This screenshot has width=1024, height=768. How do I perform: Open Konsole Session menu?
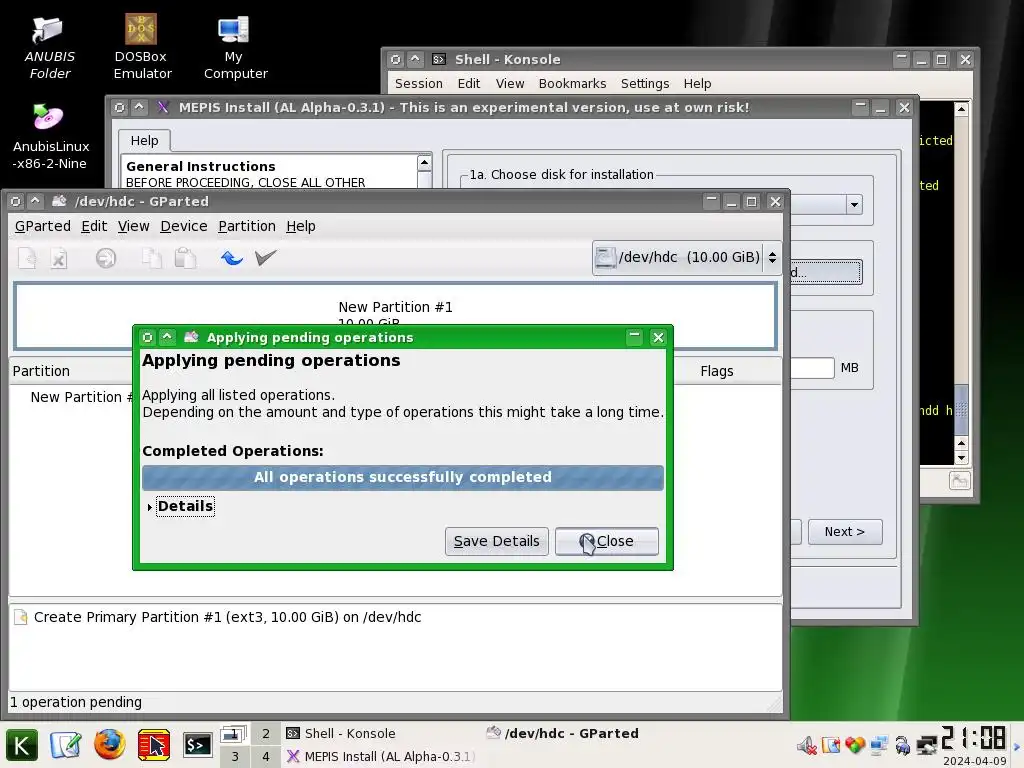point(419,84)
